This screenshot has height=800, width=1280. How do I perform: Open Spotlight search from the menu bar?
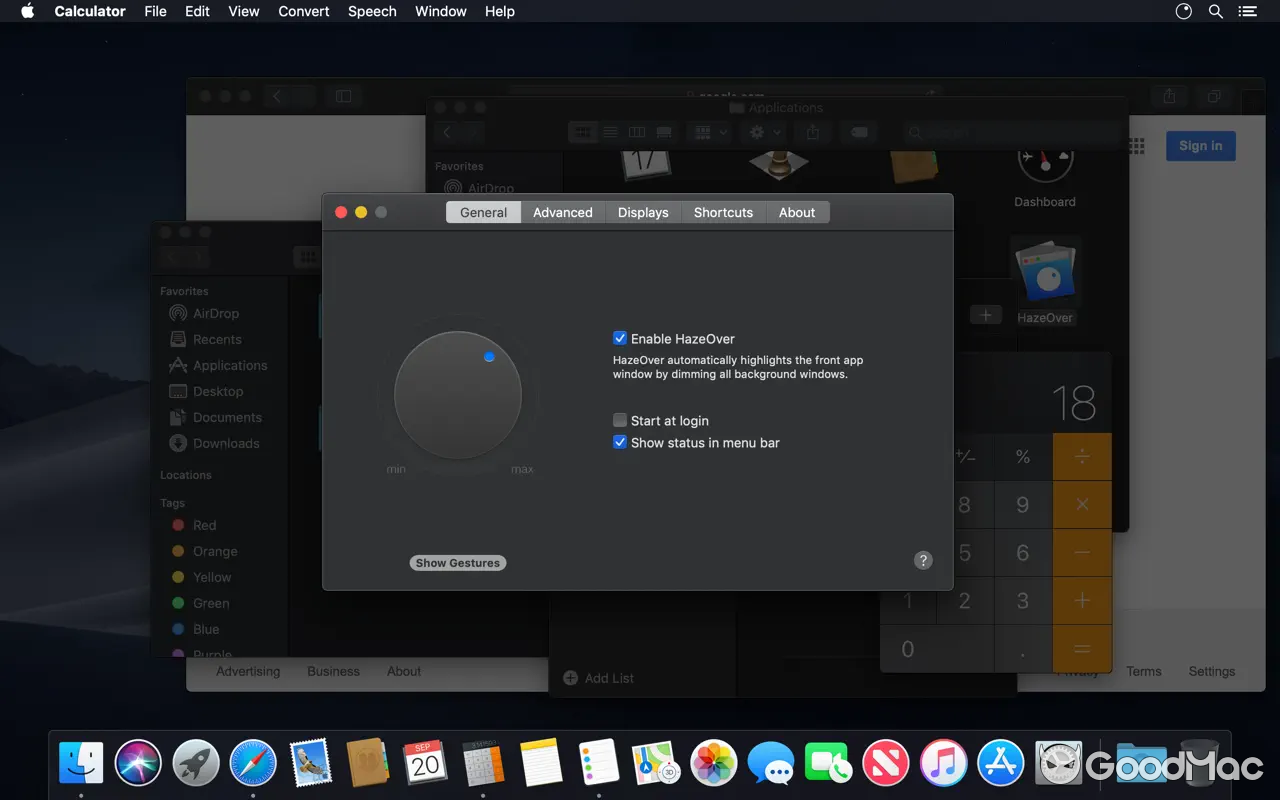pyautogui.click(x=1215, y=11)
